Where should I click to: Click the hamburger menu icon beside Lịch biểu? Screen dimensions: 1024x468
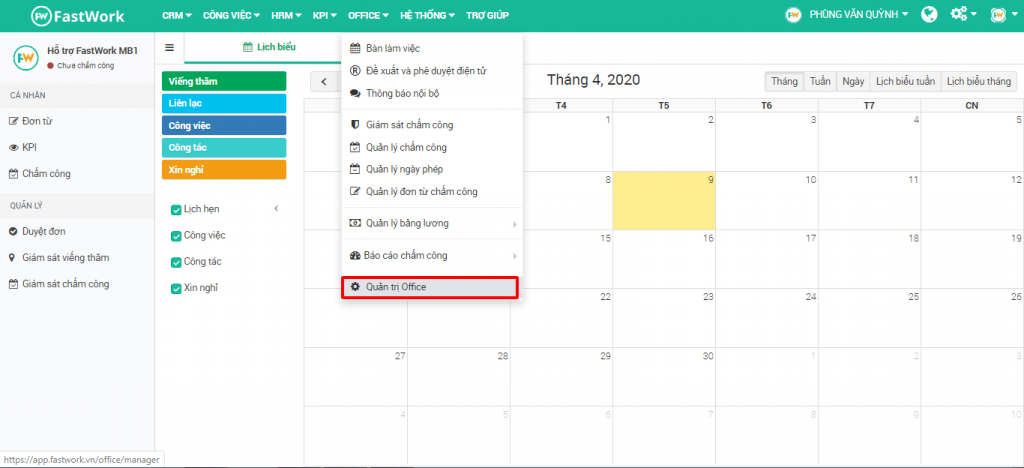tap(170, 47)
